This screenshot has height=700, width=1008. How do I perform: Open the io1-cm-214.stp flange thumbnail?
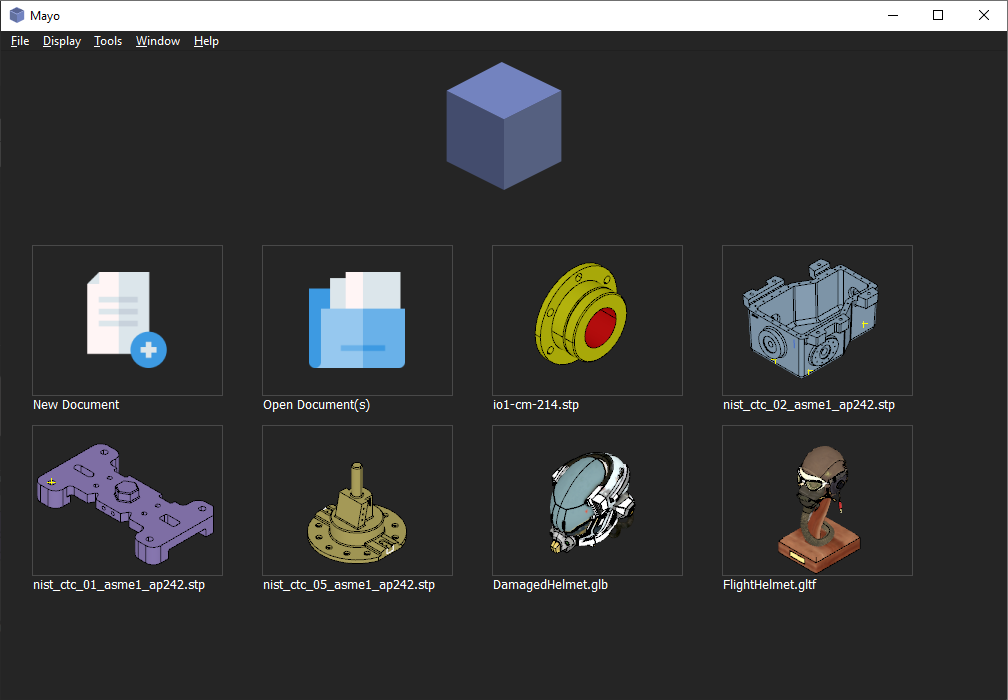tap(588, 320)
